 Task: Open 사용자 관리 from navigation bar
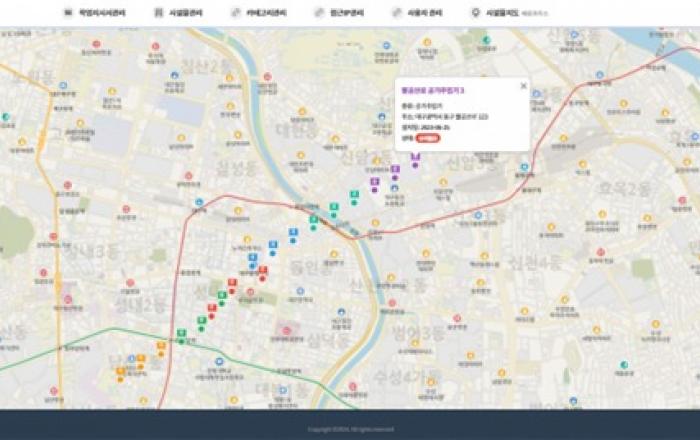tap(418, 13)
